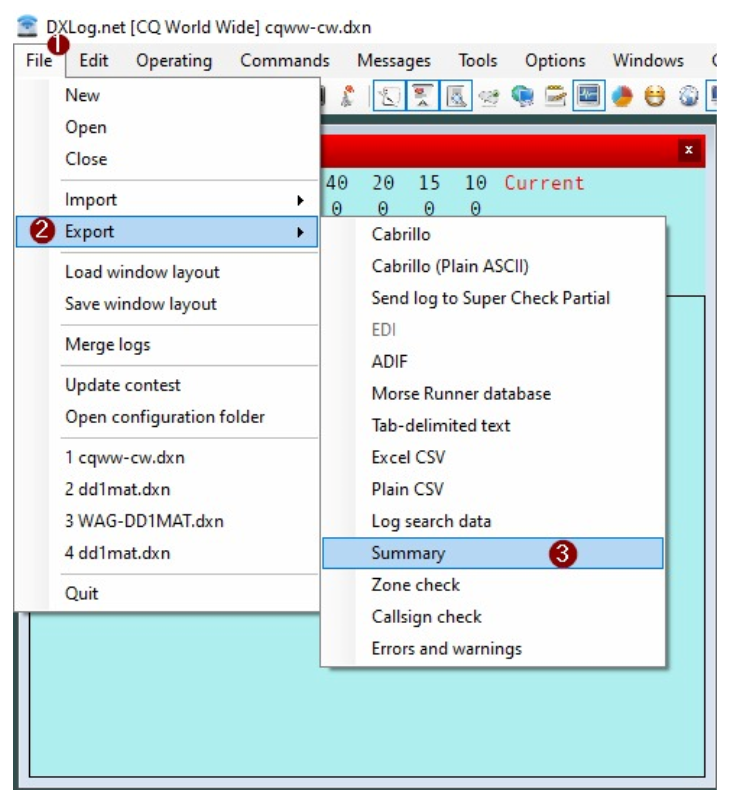The width and height of the screenshot is (735, 805).
Task: Click the smiley face toolbar icon
Action: click(x=655, y=95)
